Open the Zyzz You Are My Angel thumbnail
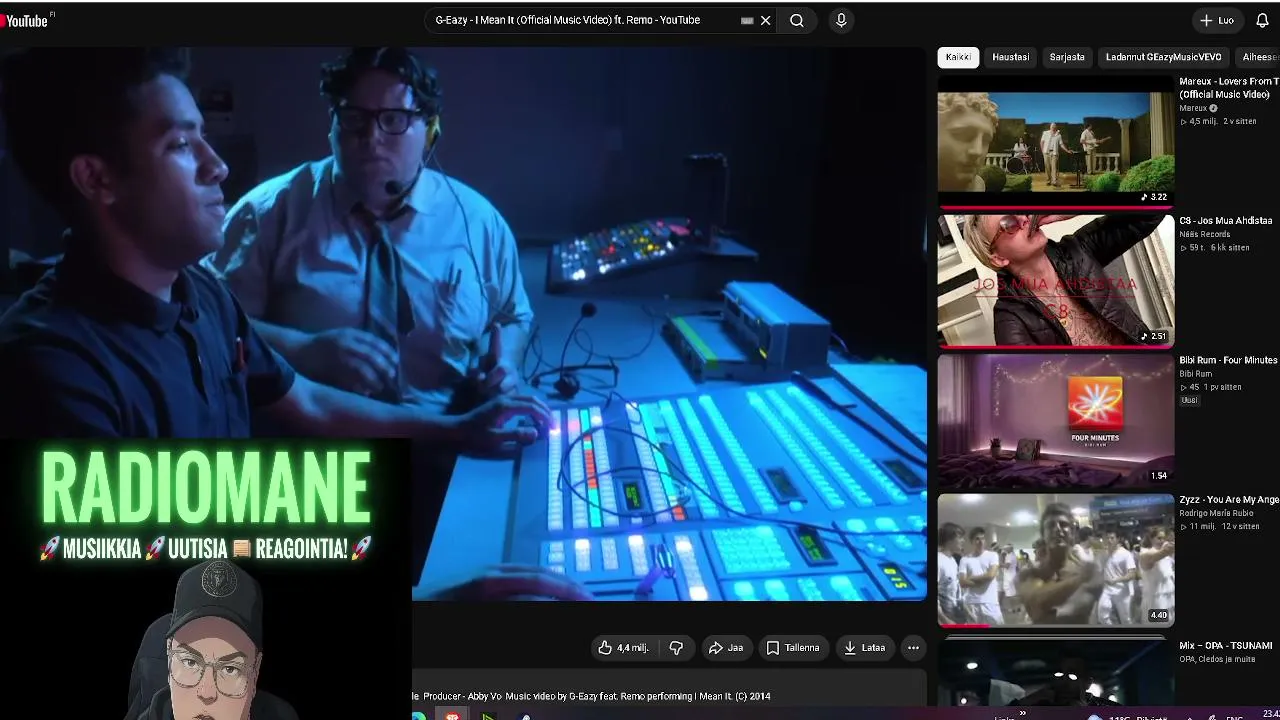1280x720 pixels. (1056, 560)
